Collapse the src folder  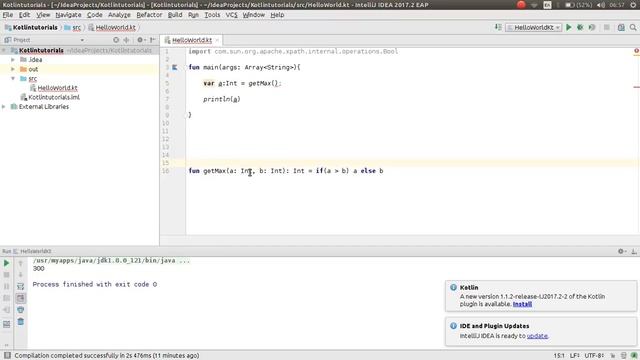coord(13,78)
